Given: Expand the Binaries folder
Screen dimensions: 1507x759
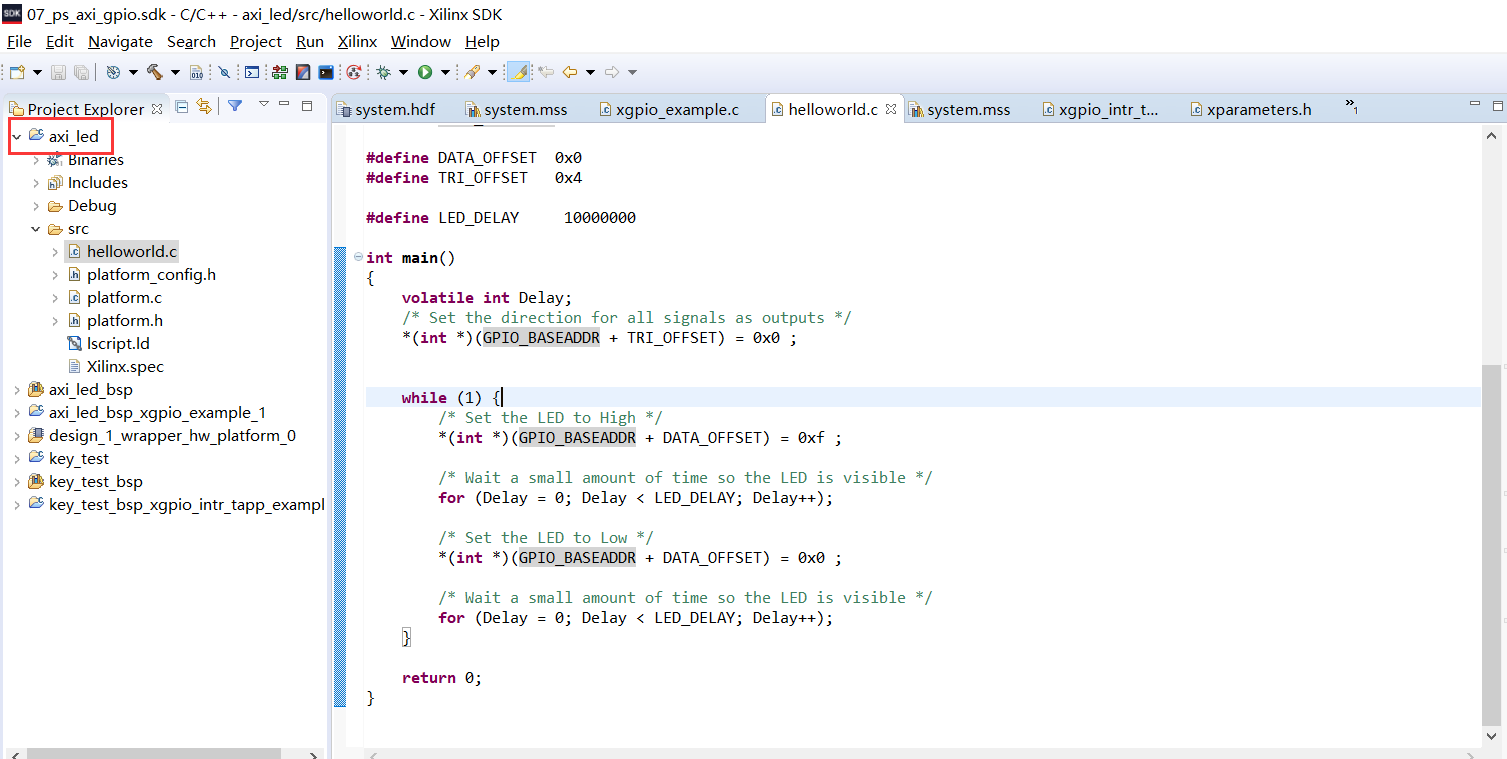Looking at the screenshot, I should point(37,160).
